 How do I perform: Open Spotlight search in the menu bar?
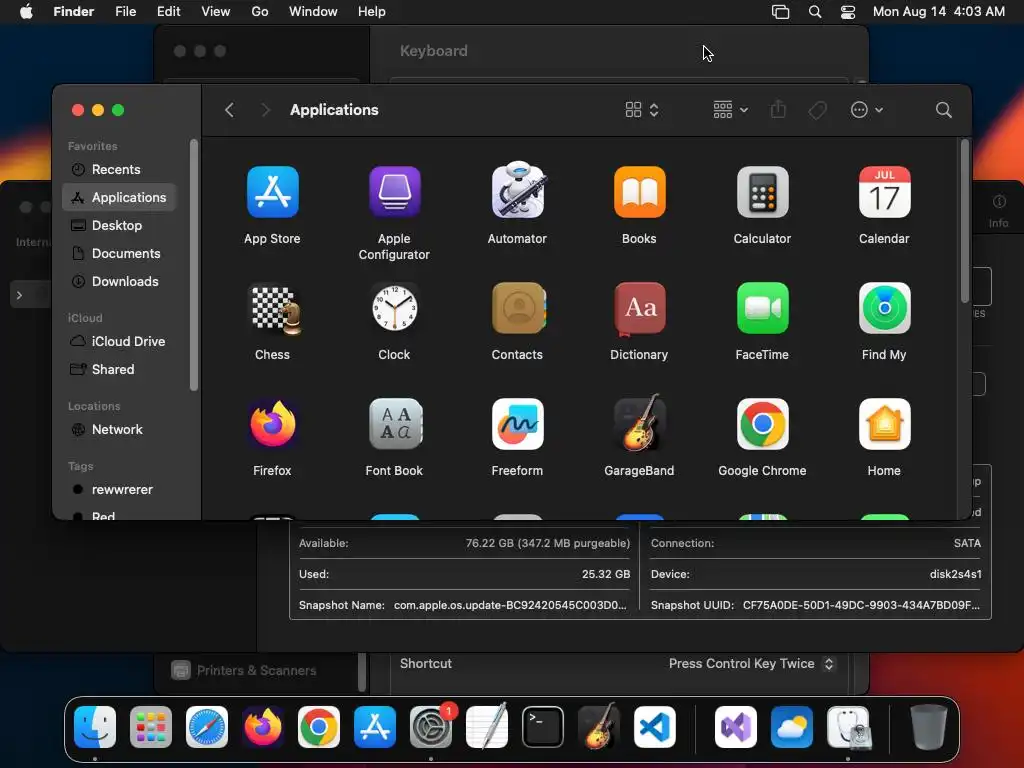pyautogui.click(x=814, y=12)
